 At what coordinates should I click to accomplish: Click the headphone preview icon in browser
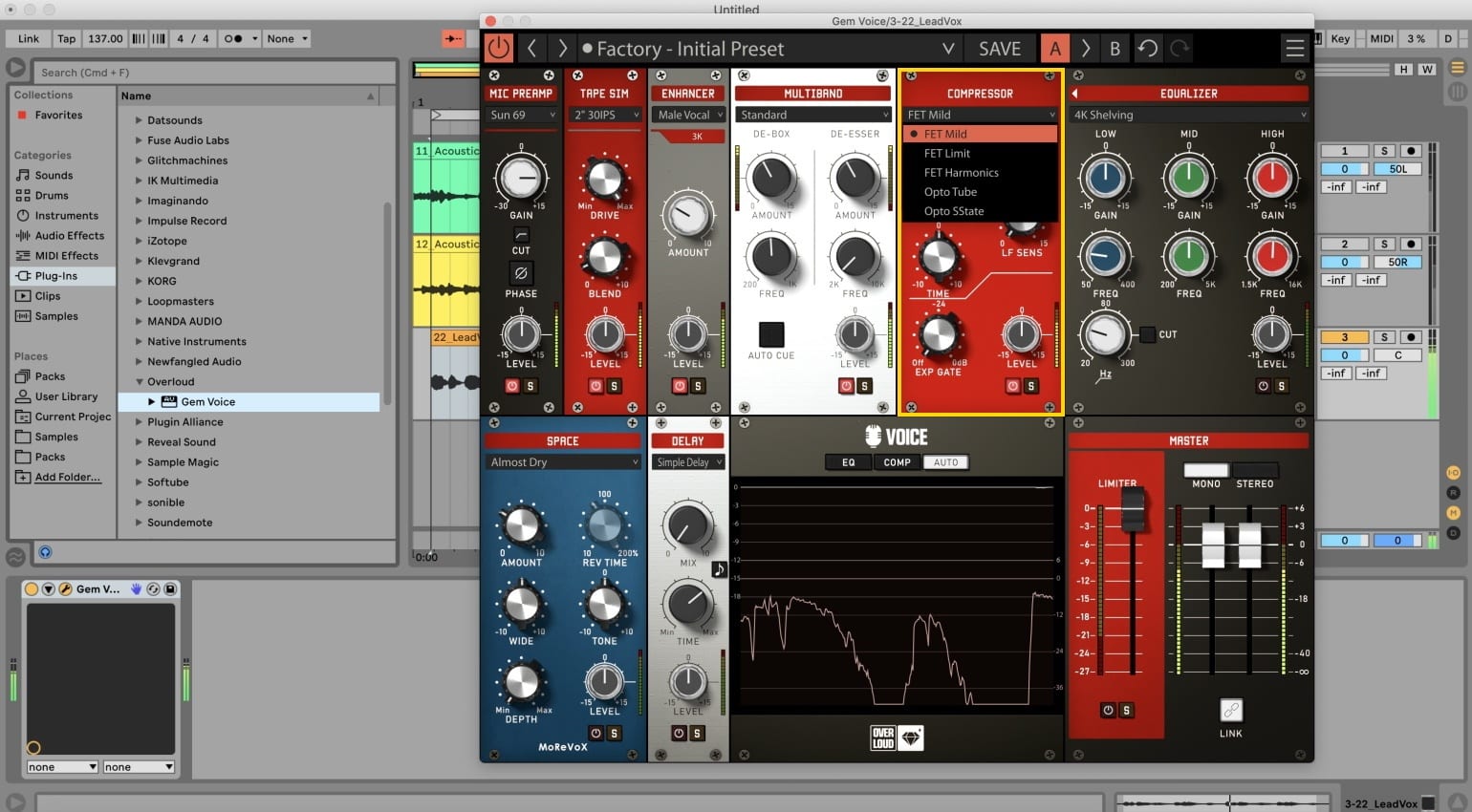(x=45, y=552)
